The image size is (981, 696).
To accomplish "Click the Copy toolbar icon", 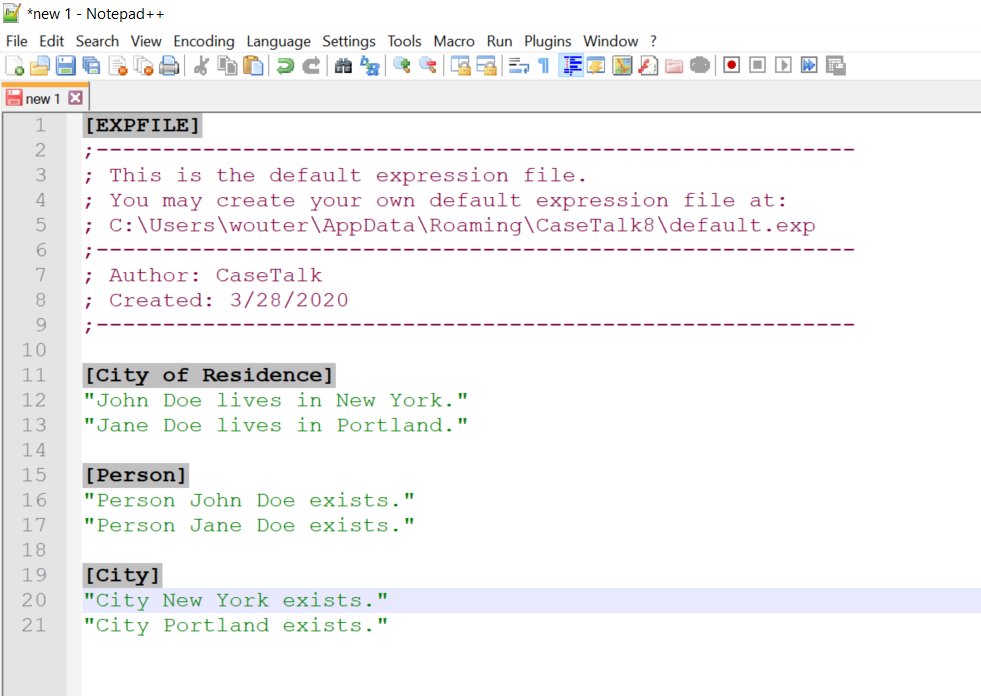I will click(227, 66).
